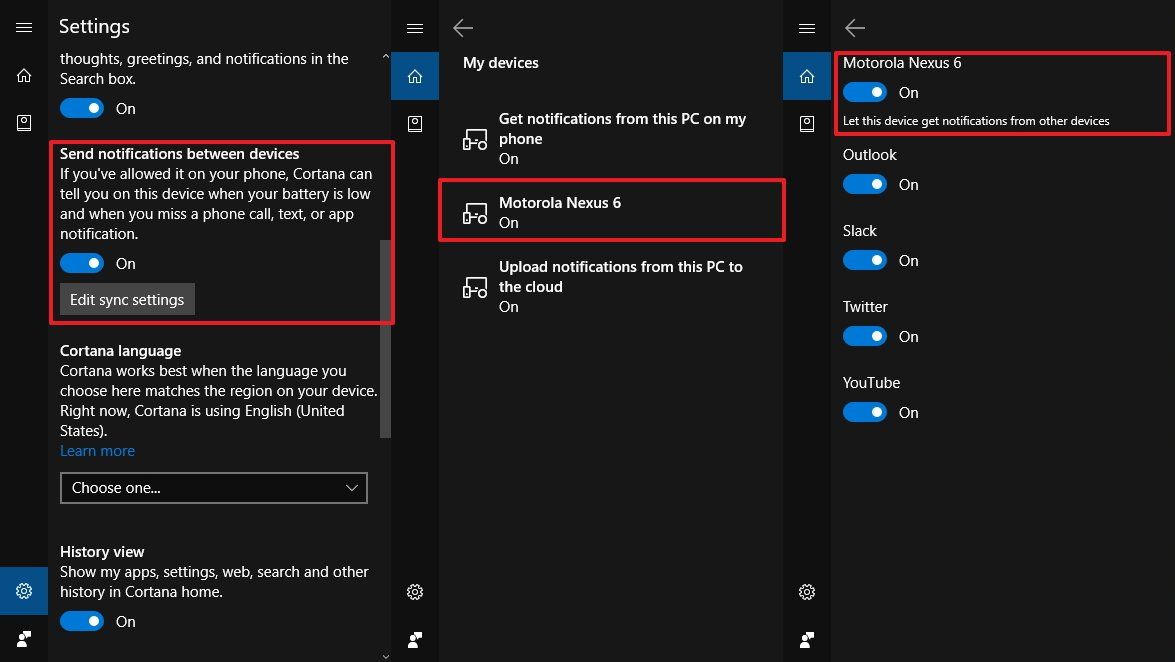Click scroll up arrow in Settings panel
The height and width of the screenshot is (662, 1175).
point(386,56)
